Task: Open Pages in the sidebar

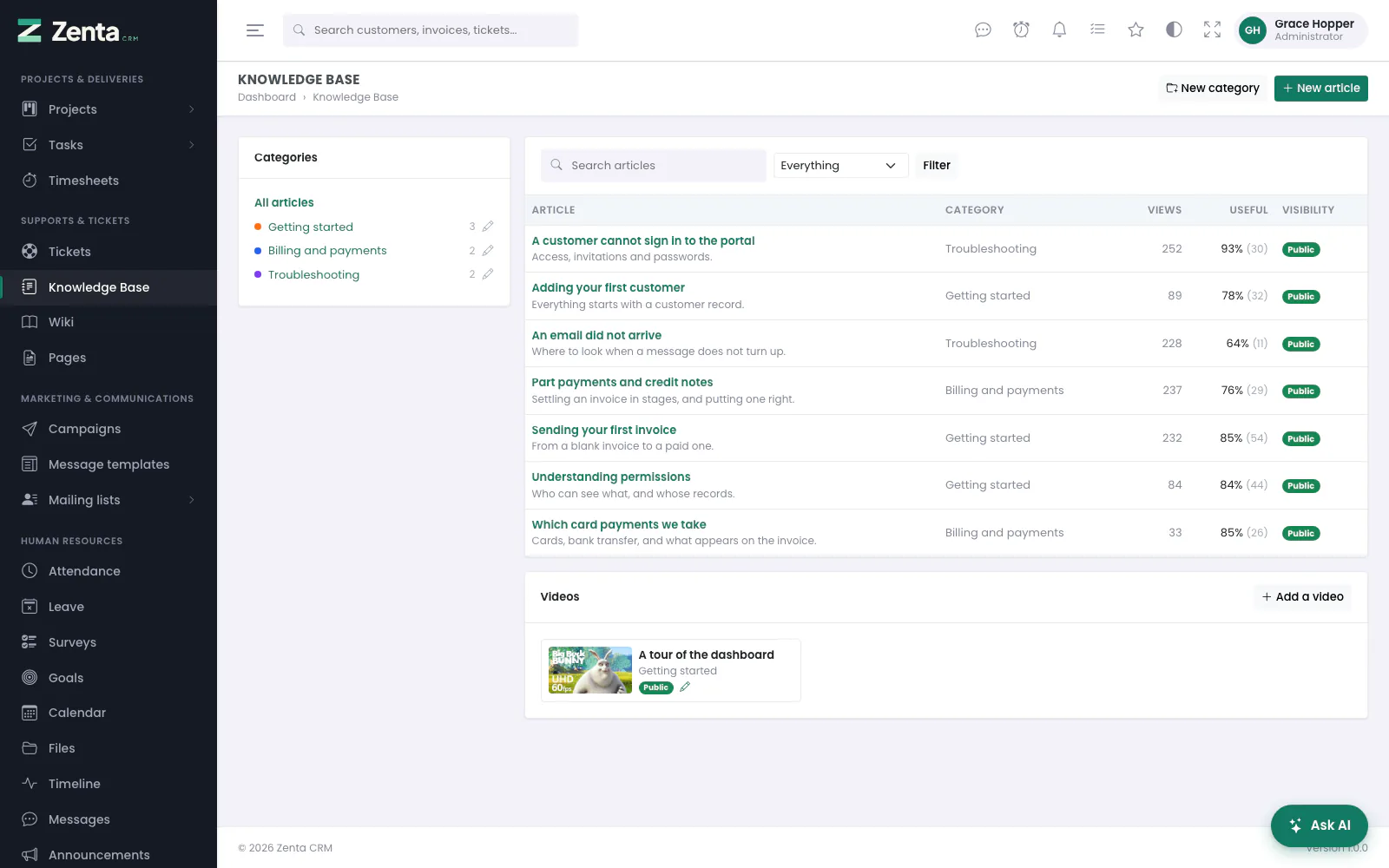Action: [x=109, y=358]
